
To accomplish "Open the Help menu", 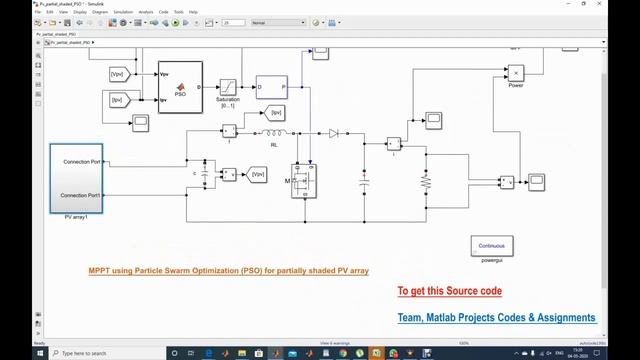I will pos(193,12).
